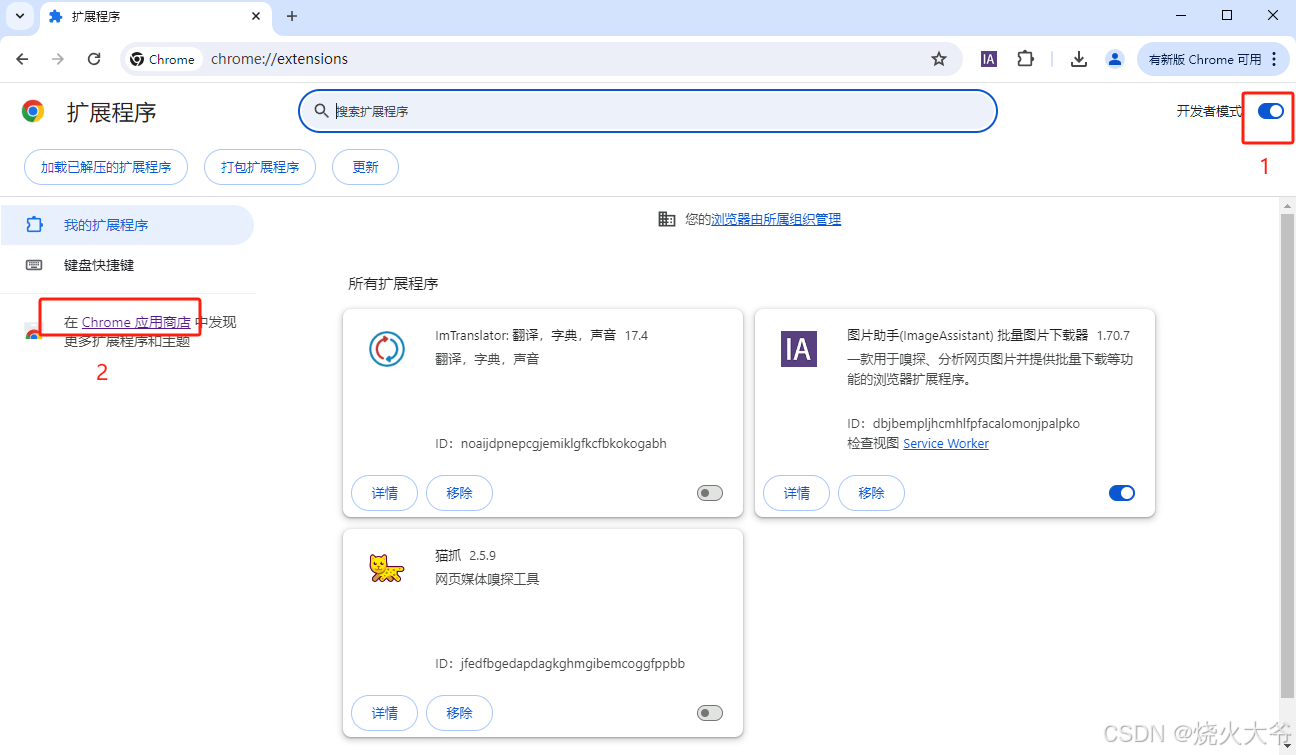Click the Chrome logo beside 扩展程序 title
1296x755 pixels.
pos(33,111)
